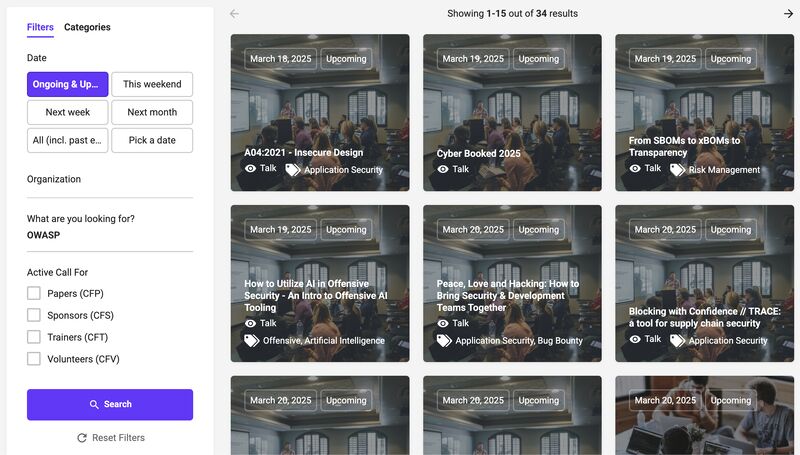Click tag icon beside Application Security, Bug Bounty

pos(444,340)
